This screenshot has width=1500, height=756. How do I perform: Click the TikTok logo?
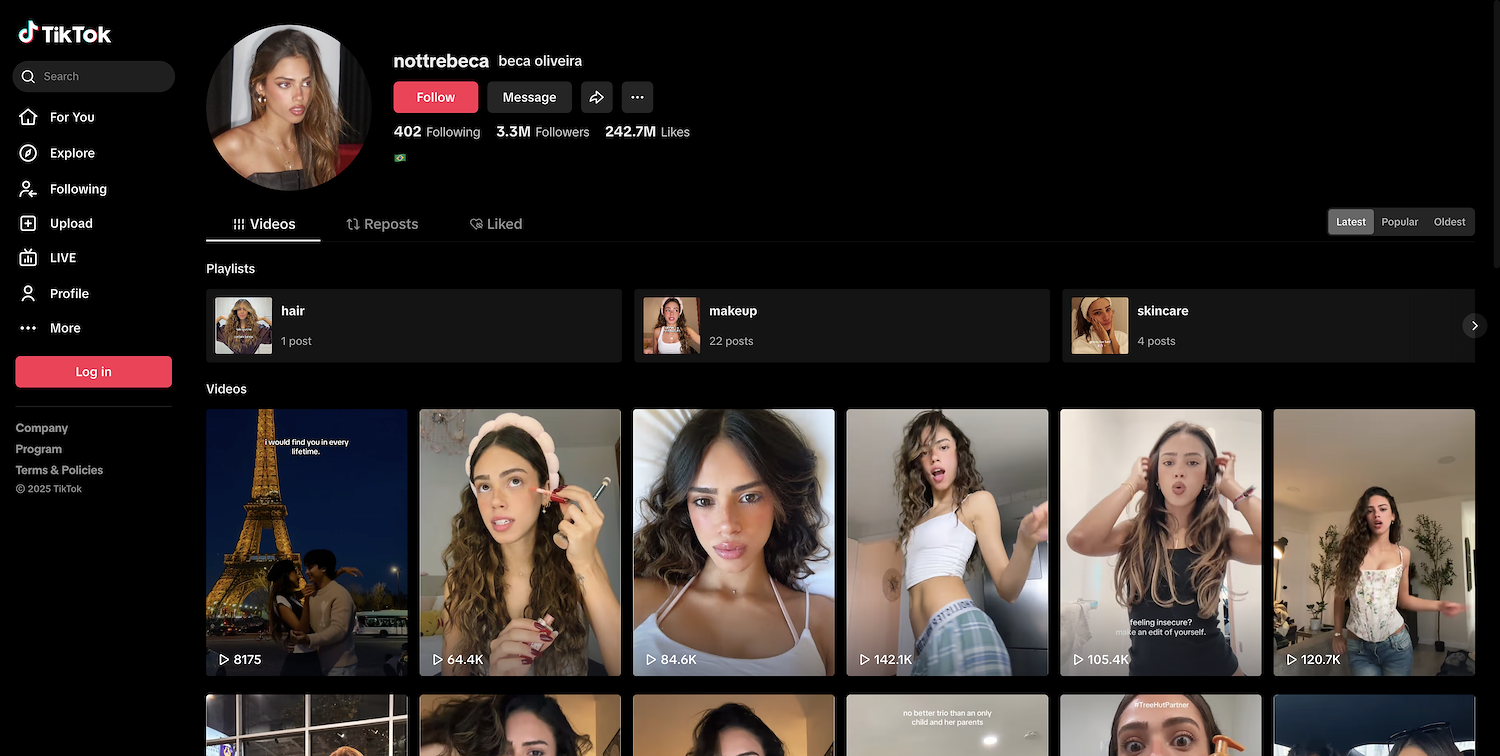pyautogui.click(x=65, y=33)
